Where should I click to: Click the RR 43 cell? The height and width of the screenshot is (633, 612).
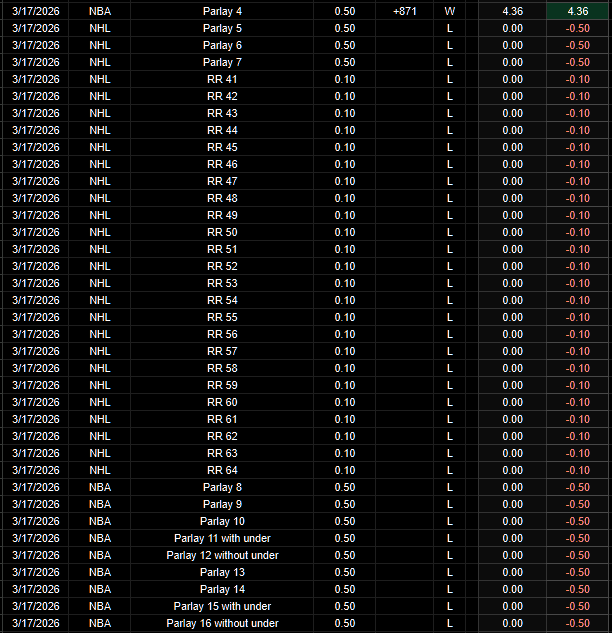(x=222, y=113)
